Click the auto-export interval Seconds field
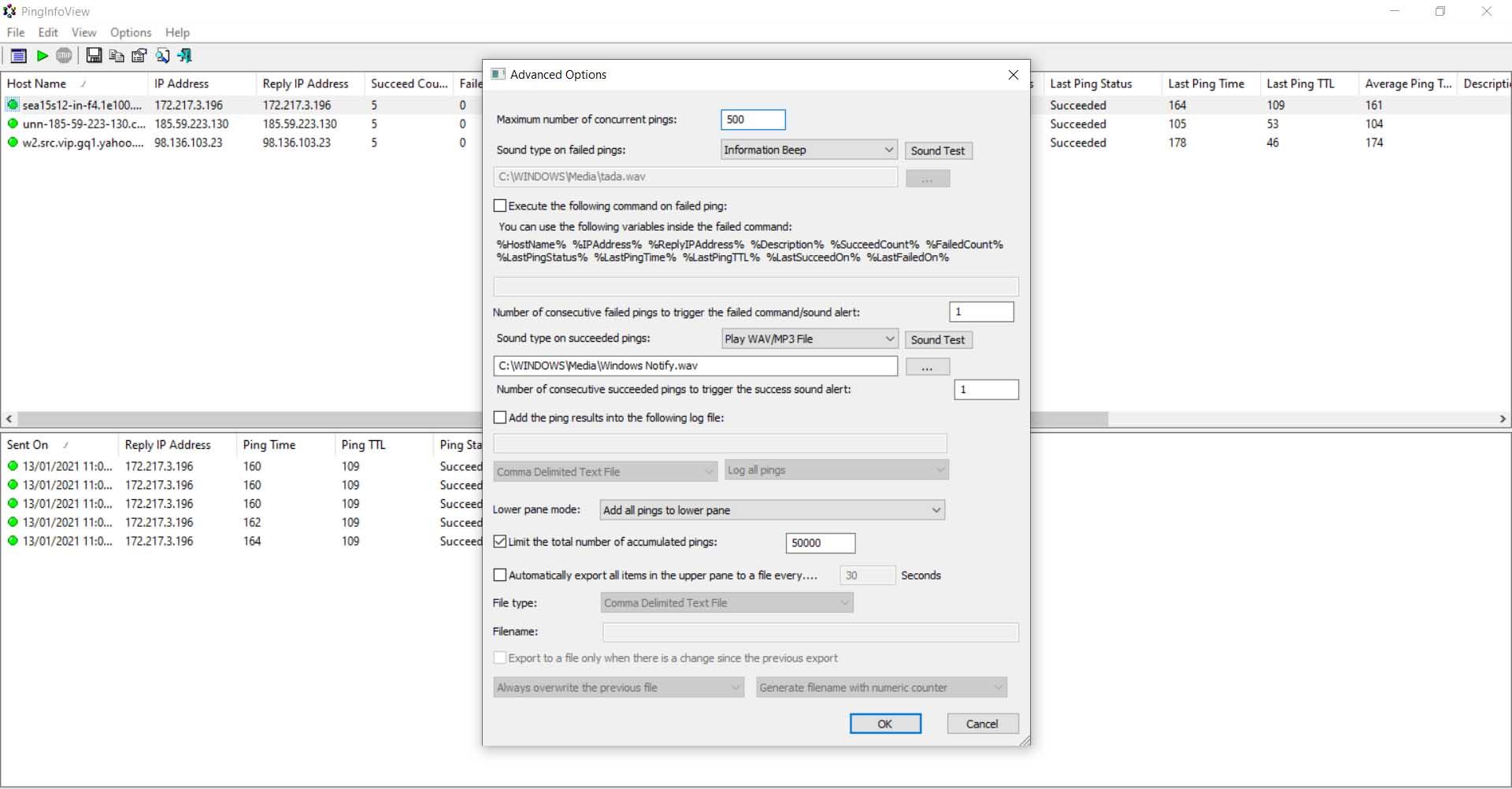The image size is (1512, 789). point(868,576)
